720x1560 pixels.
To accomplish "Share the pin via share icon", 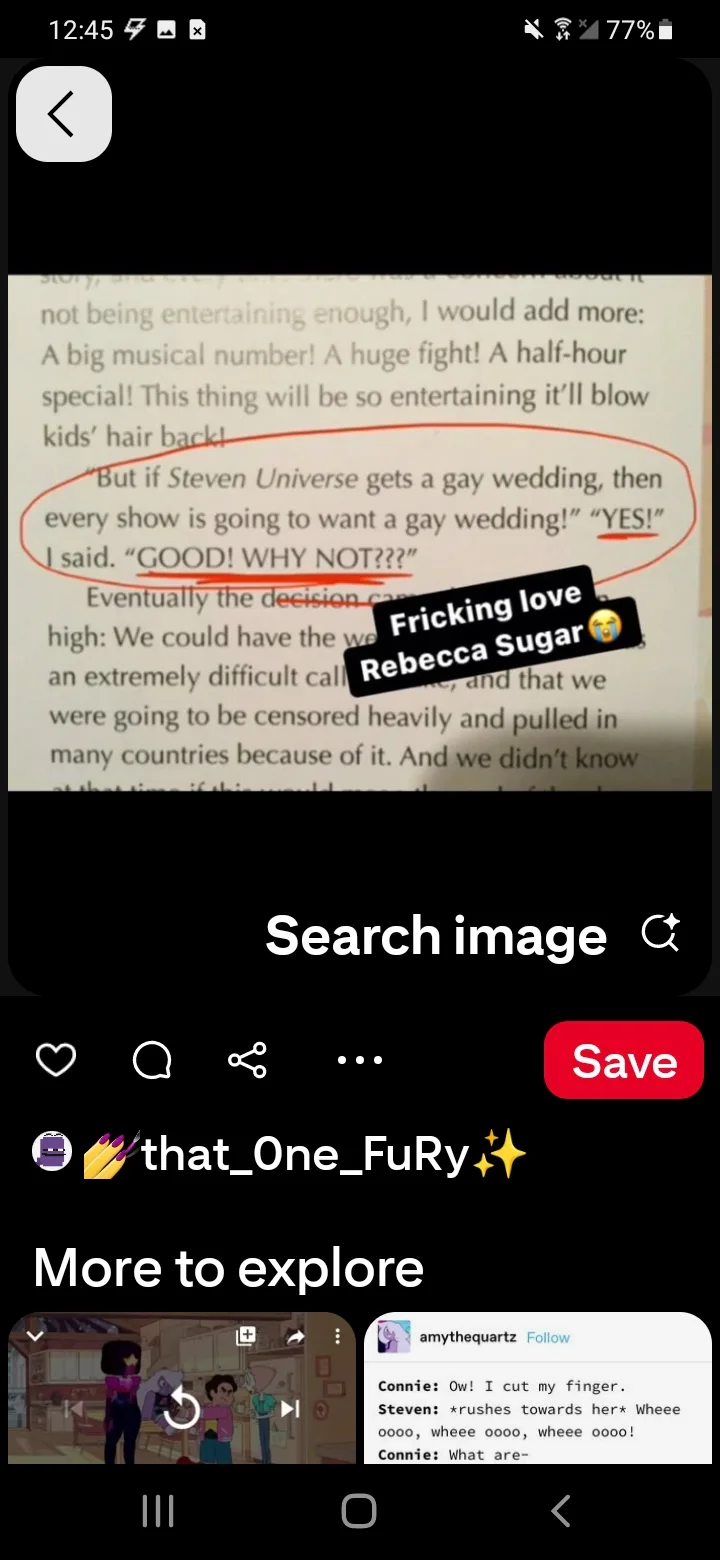I will point(247,1060).
